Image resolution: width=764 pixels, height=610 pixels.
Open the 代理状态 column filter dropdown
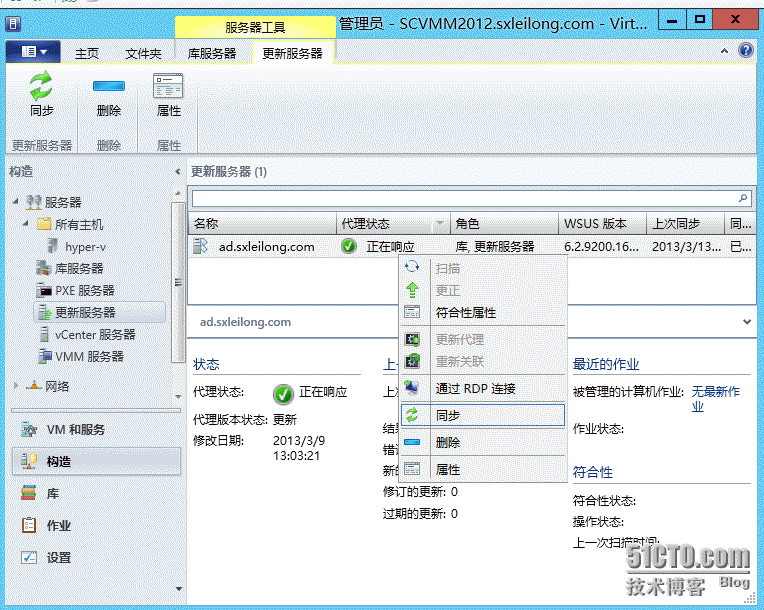439,223
